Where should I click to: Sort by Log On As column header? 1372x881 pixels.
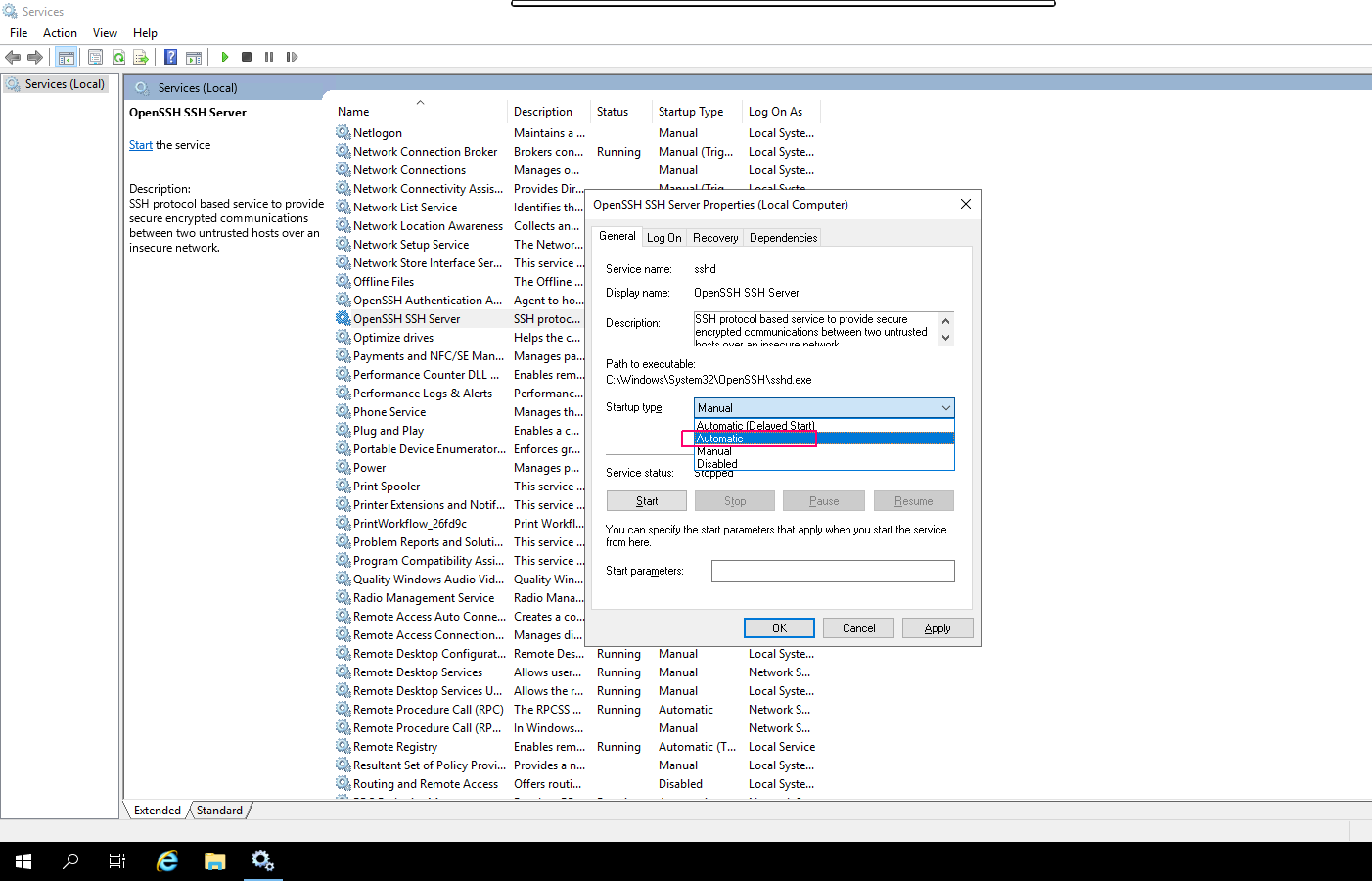click(x=781, y=112)
